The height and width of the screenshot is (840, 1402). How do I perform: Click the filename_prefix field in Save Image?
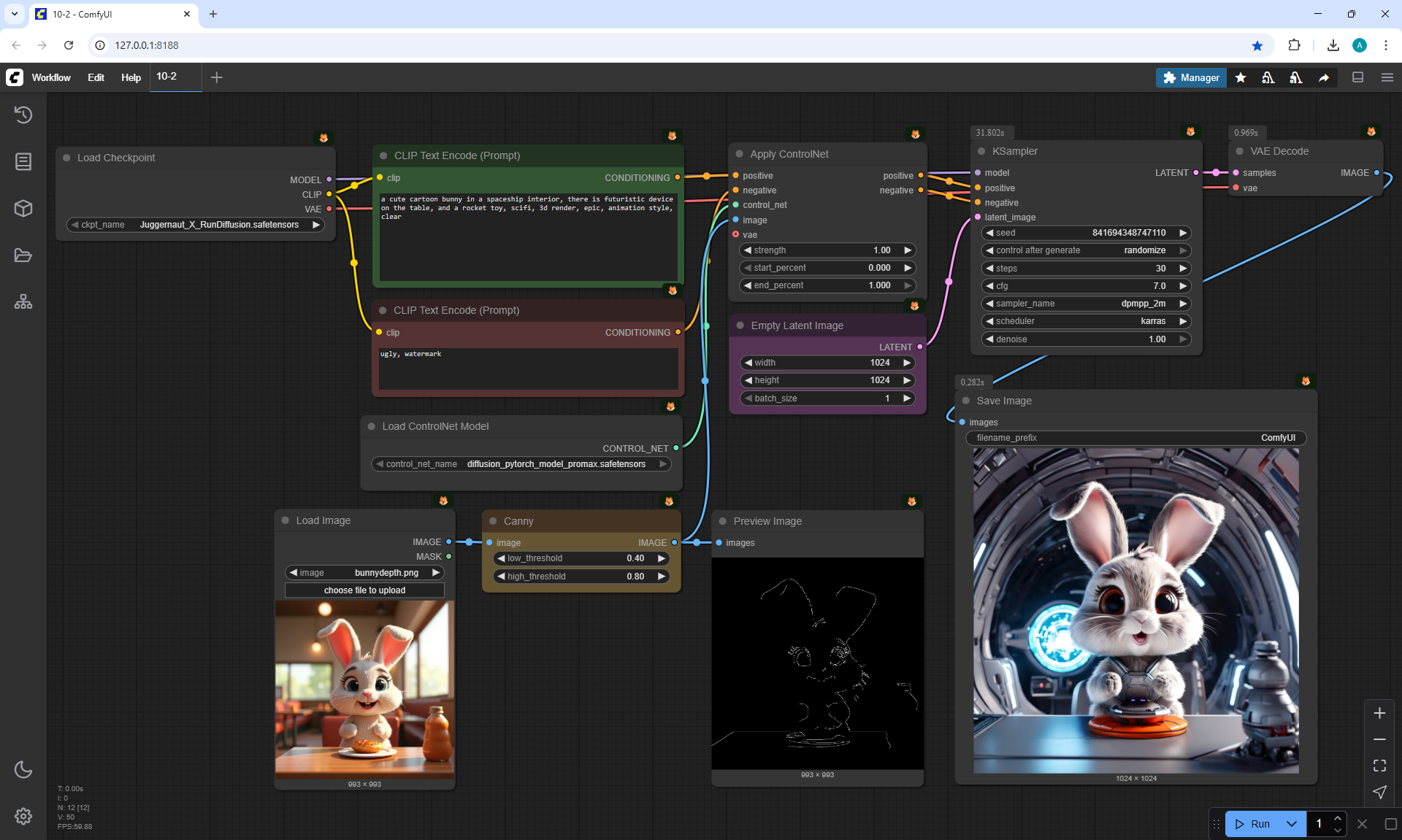(1135, 438)
